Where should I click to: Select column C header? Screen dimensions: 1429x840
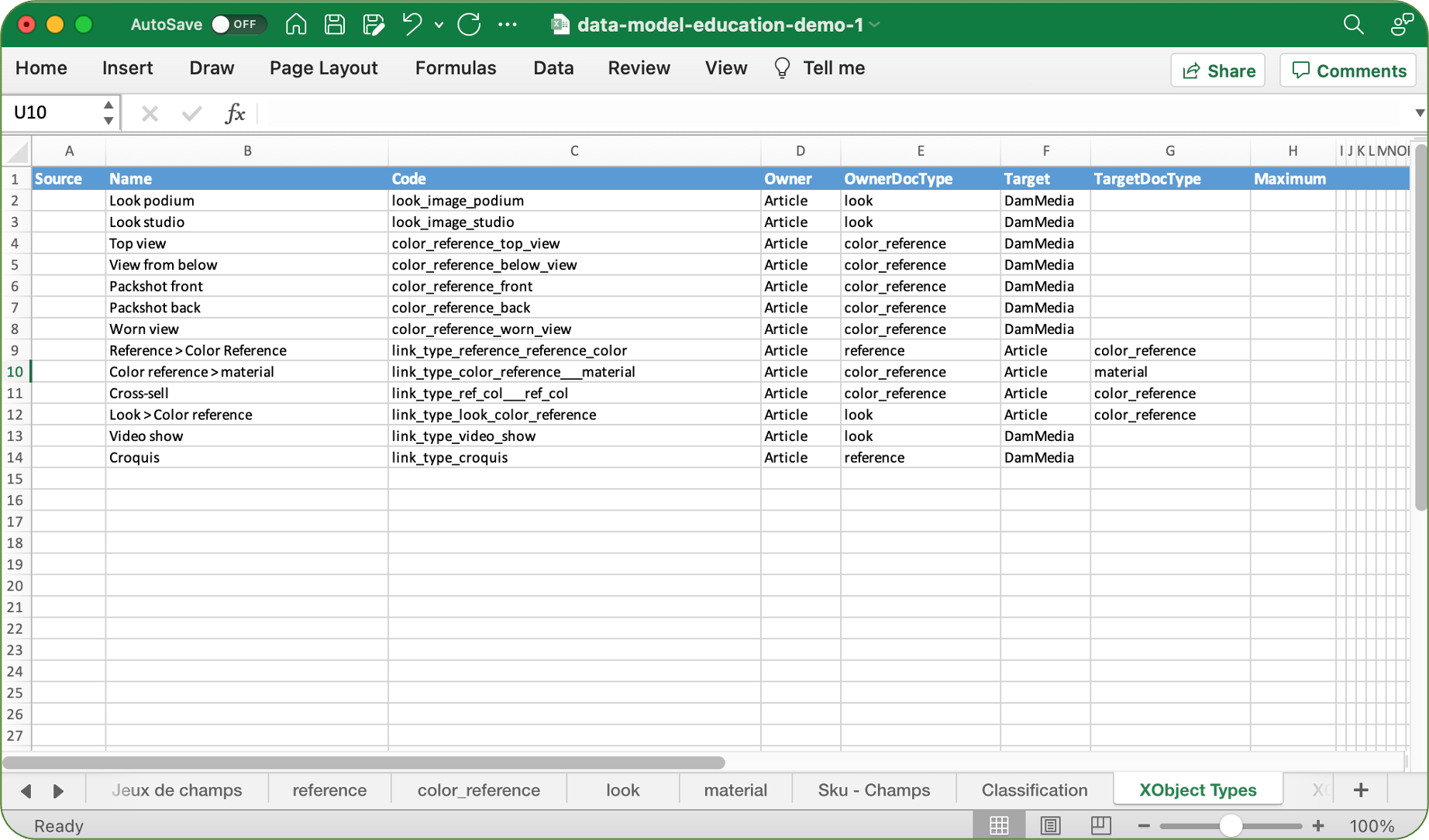coord(574,151)
